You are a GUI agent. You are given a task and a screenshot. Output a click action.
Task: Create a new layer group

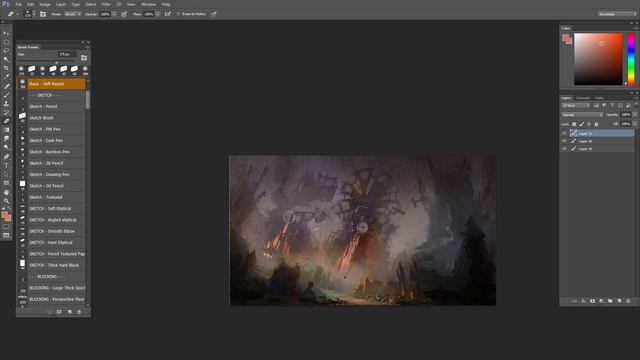(x=610, y=301)
